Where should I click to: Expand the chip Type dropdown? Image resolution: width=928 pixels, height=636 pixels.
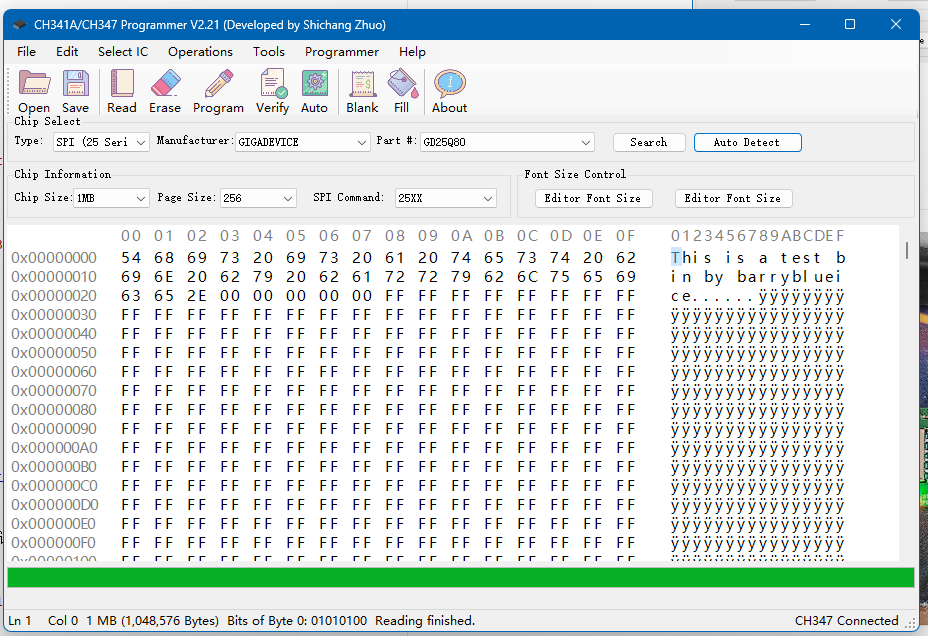pos(101,142)
